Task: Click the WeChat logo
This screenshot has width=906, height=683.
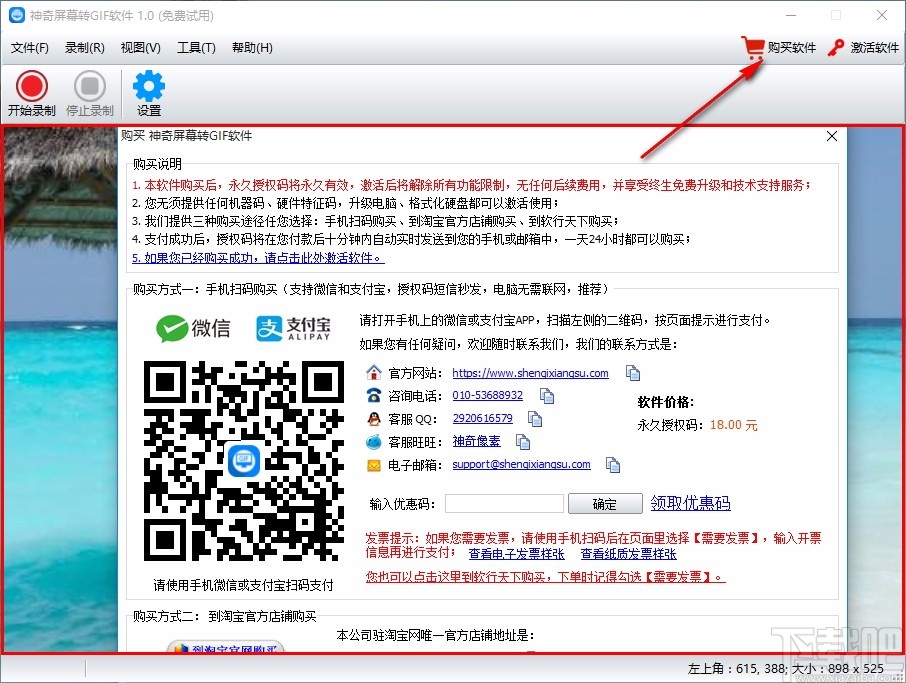Action: pyautogui.click(x=193, y=328)
